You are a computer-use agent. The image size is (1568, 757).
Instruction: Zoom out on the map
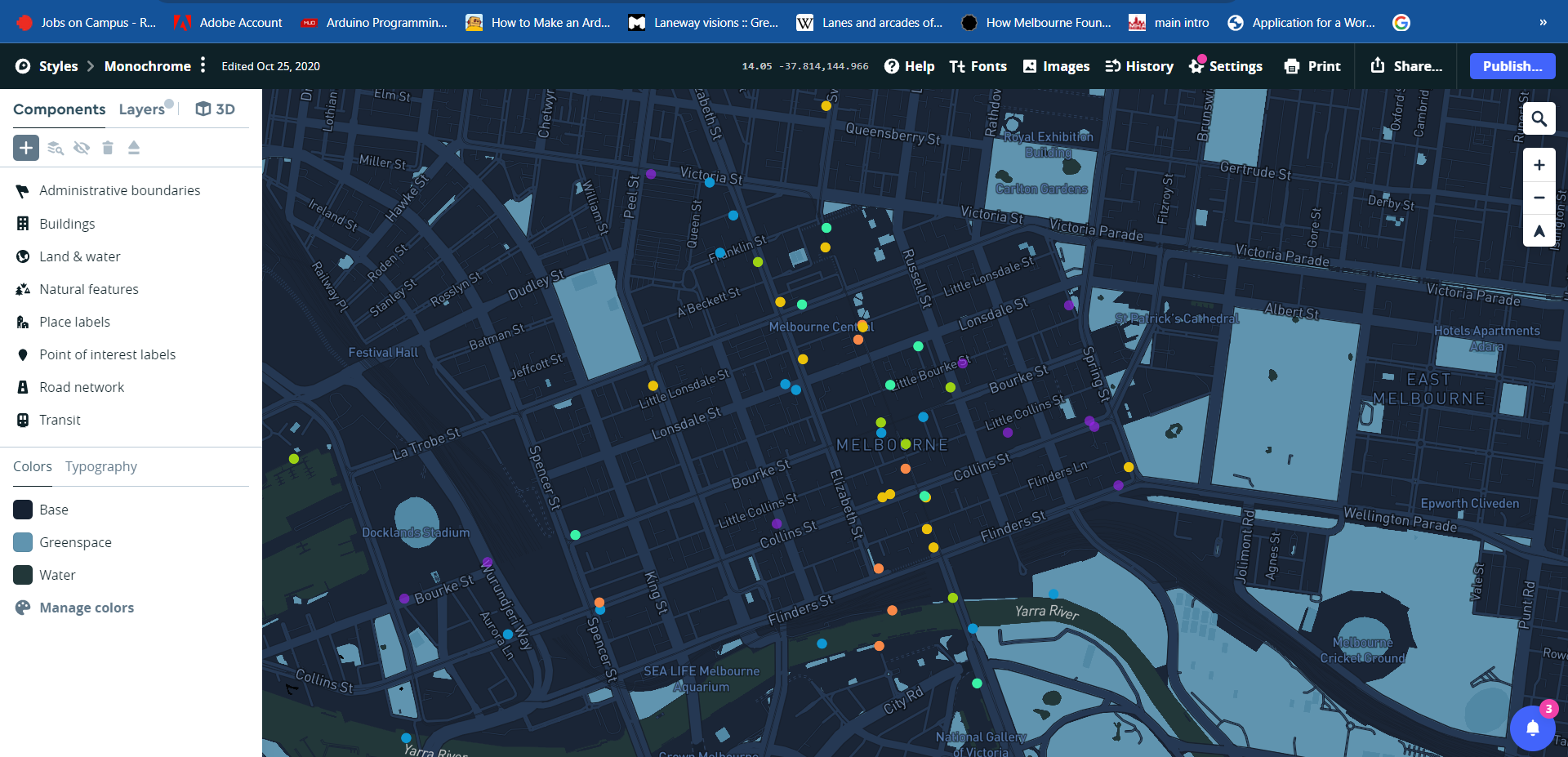[1539, 198]
